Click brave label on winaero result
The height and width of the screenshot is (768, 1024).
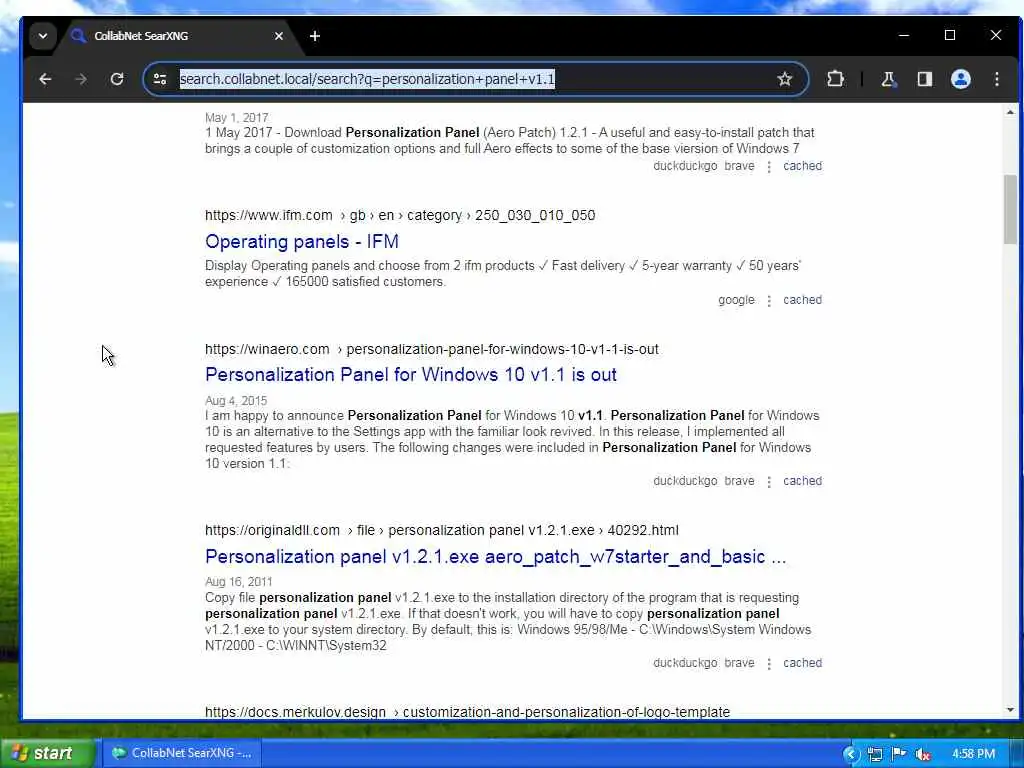click(x=739, y=481)
